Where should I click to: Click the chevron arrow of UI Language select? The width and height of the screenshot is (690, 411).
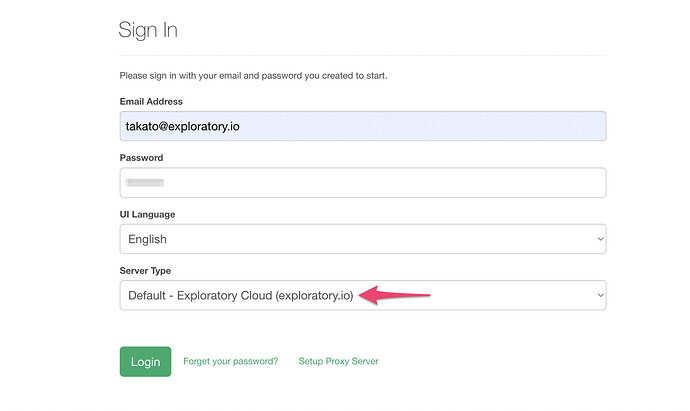600,239
